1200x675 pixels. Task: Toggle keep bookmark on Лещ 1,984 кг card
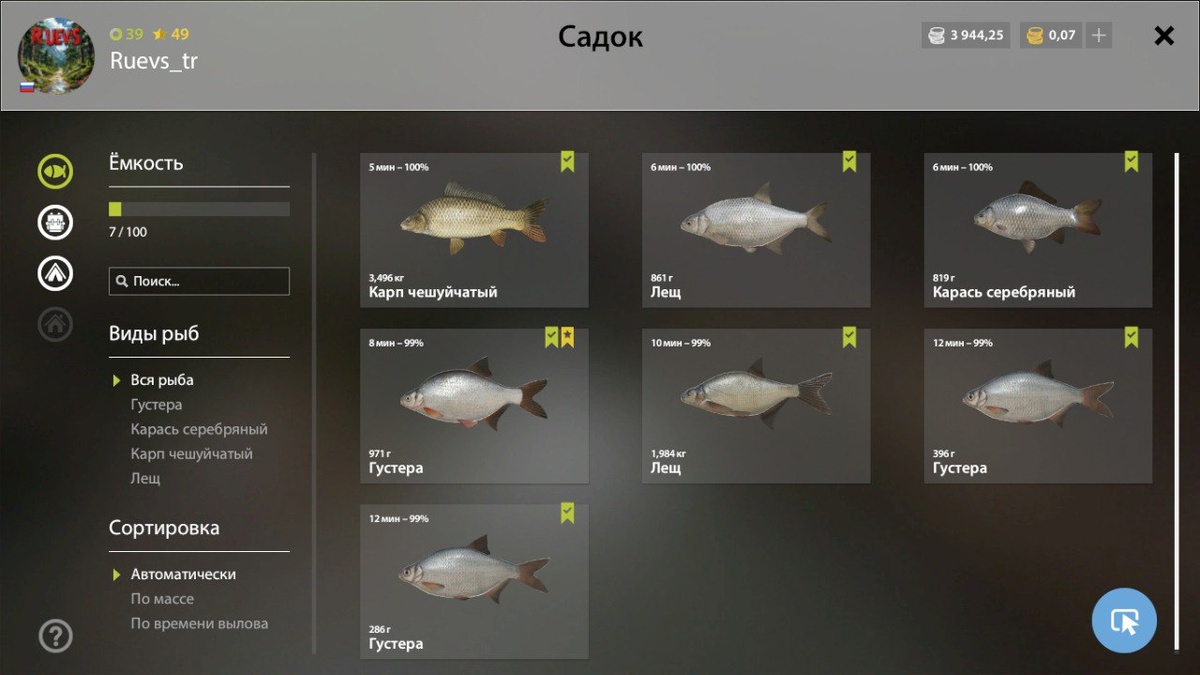point(849,337)
